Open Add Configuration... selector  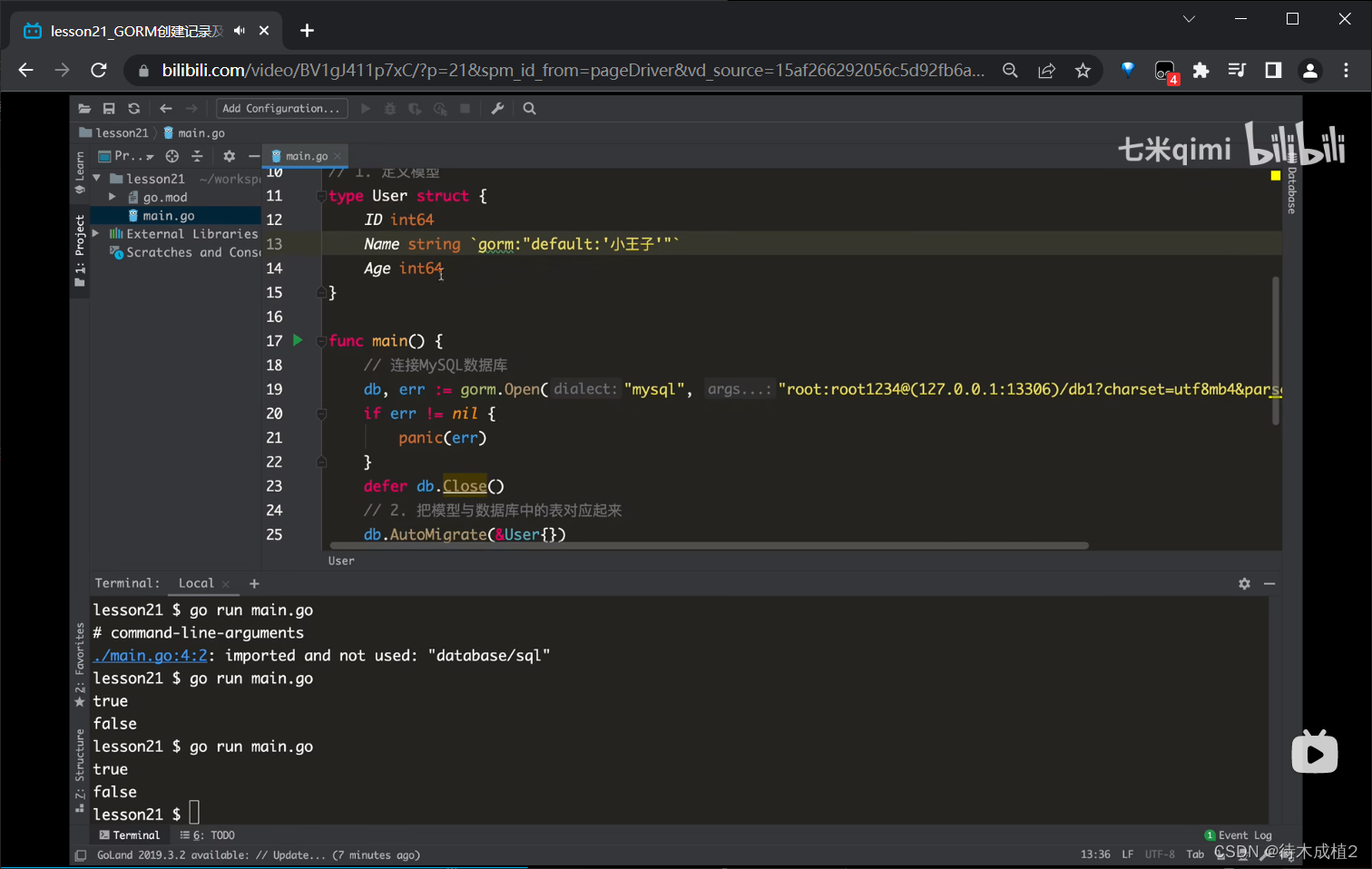[x=281, y=109]
